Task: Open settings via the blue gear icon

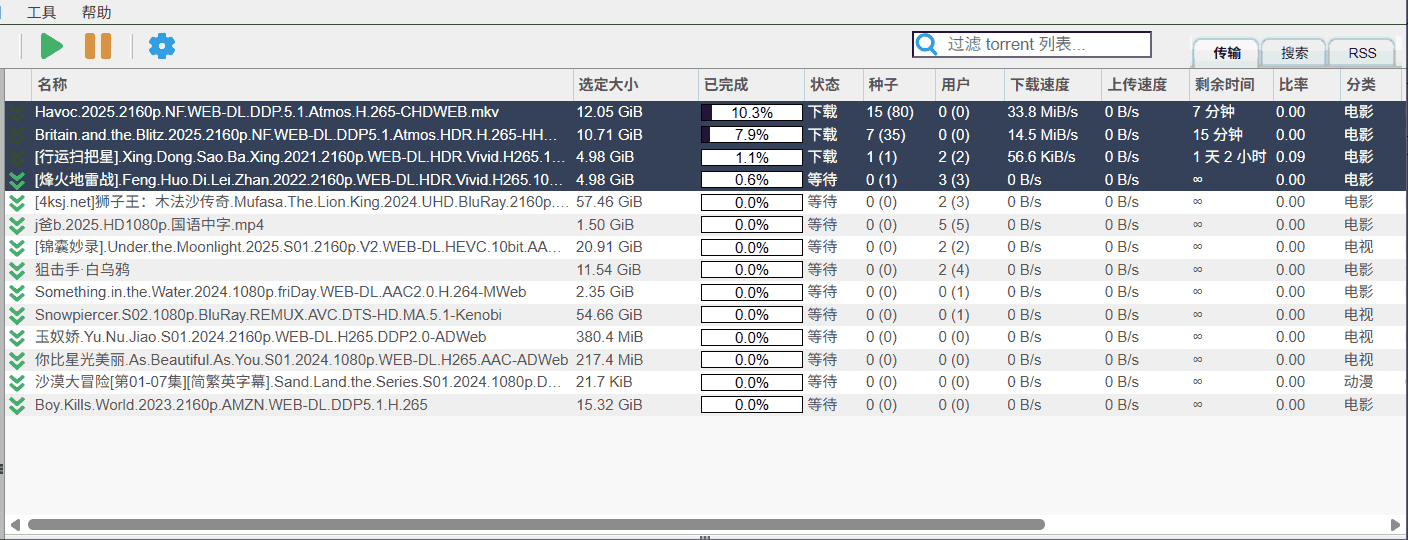Action: [x=162, y=46]
